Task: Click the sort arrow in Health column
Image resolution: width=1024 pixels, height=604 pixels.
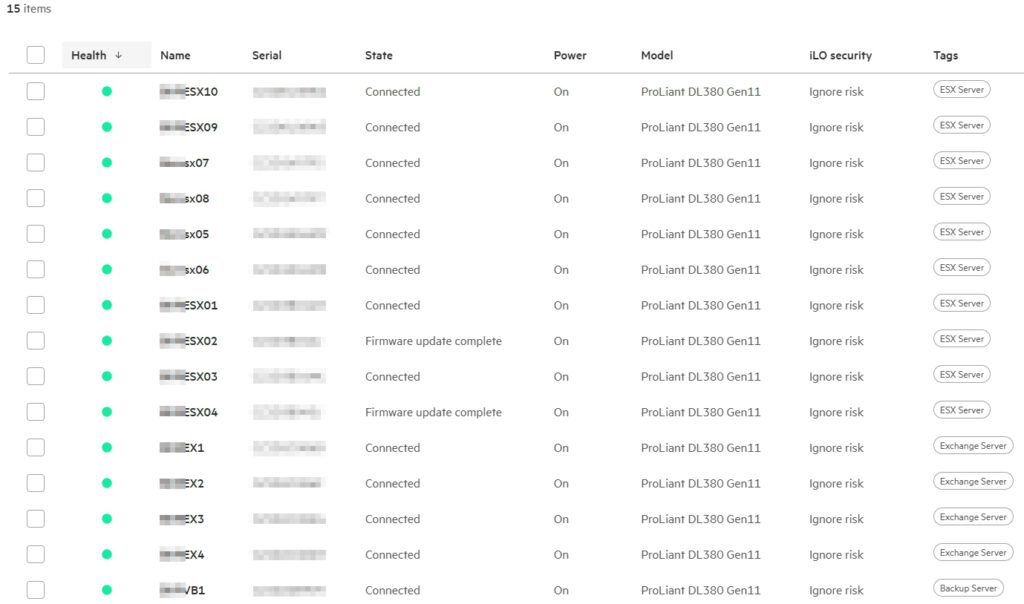Action: tap(119, 56)
